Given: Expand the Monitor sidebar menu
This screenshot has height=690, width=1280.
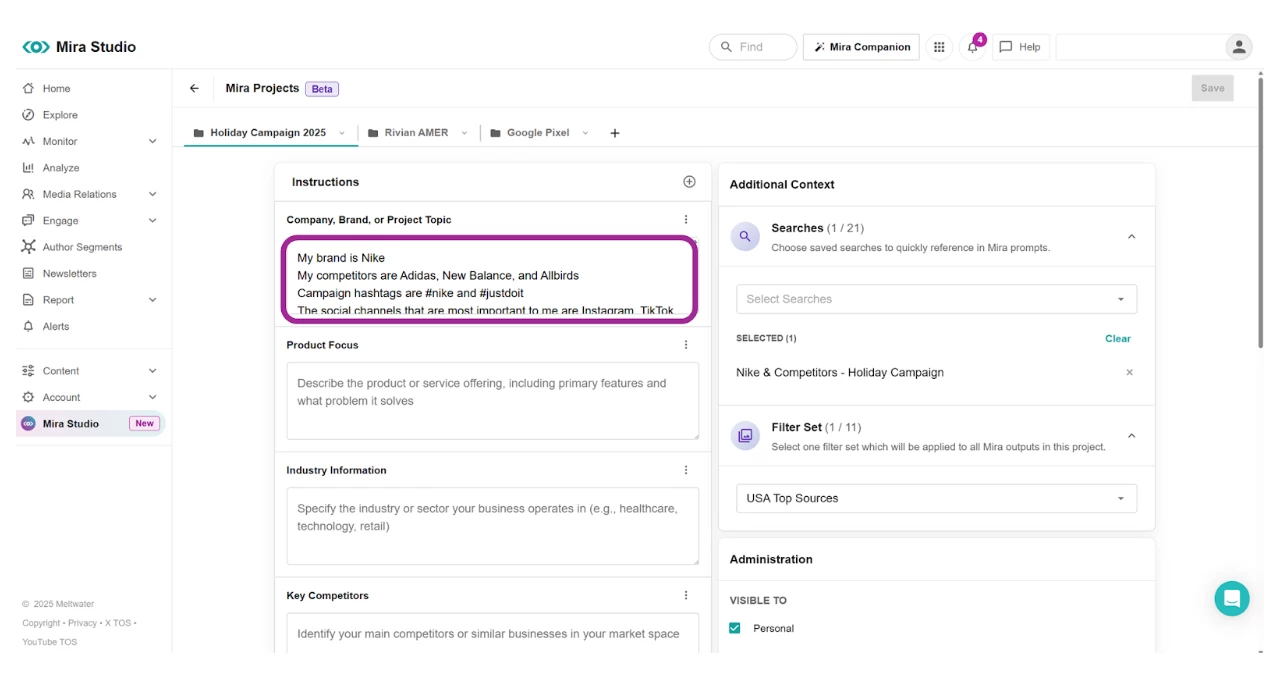Looking at the screenshot, I should (152, 142).
